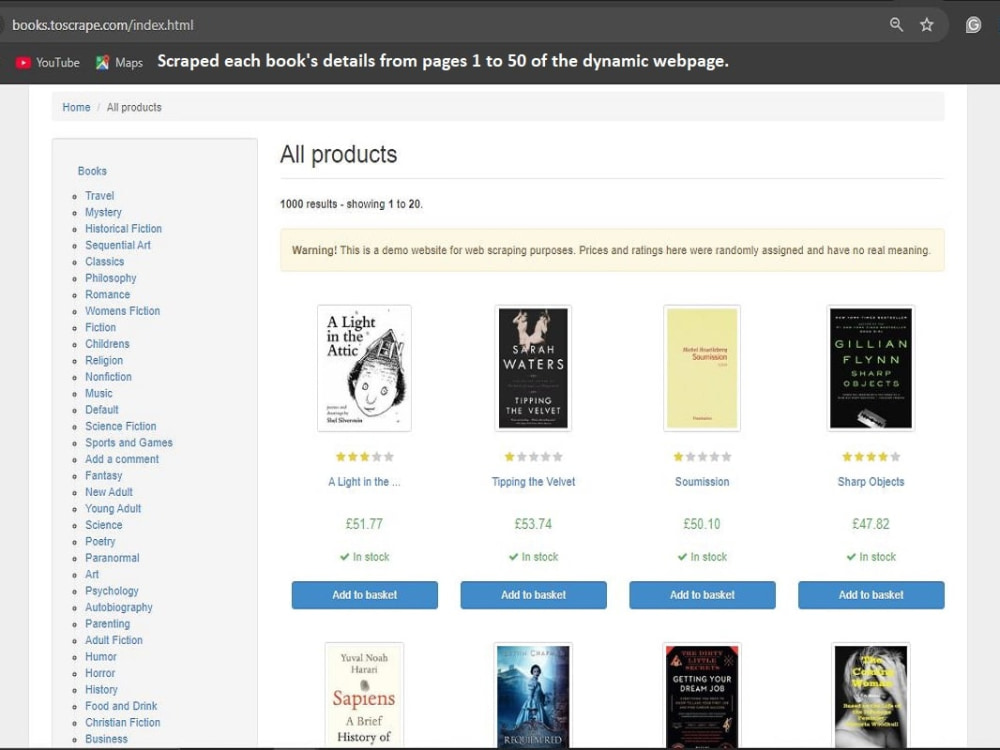This screenshot has height=750, width=1000.
Task: Browse the Psychology category
Action: pyautogui.click(x=112, y=591)
